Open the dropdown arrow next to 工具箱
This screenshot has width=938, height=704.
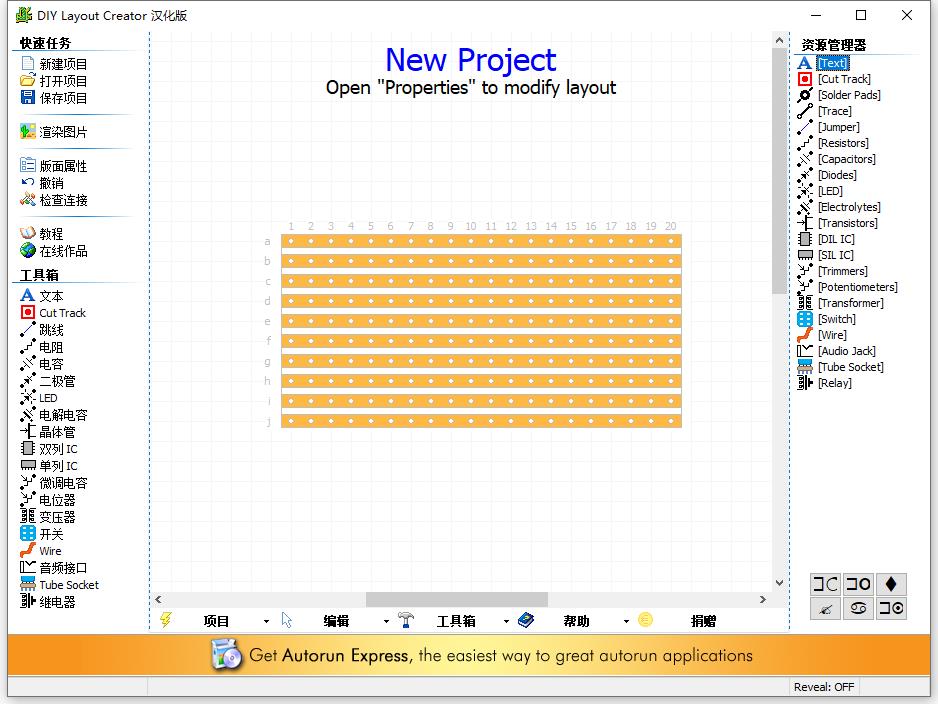[x=507, y=620]
